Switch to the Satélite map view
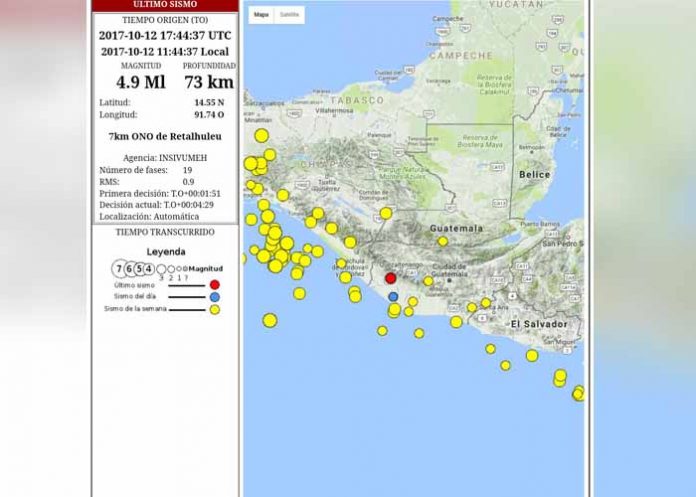696x497 pixels. [x=289, y=15]
